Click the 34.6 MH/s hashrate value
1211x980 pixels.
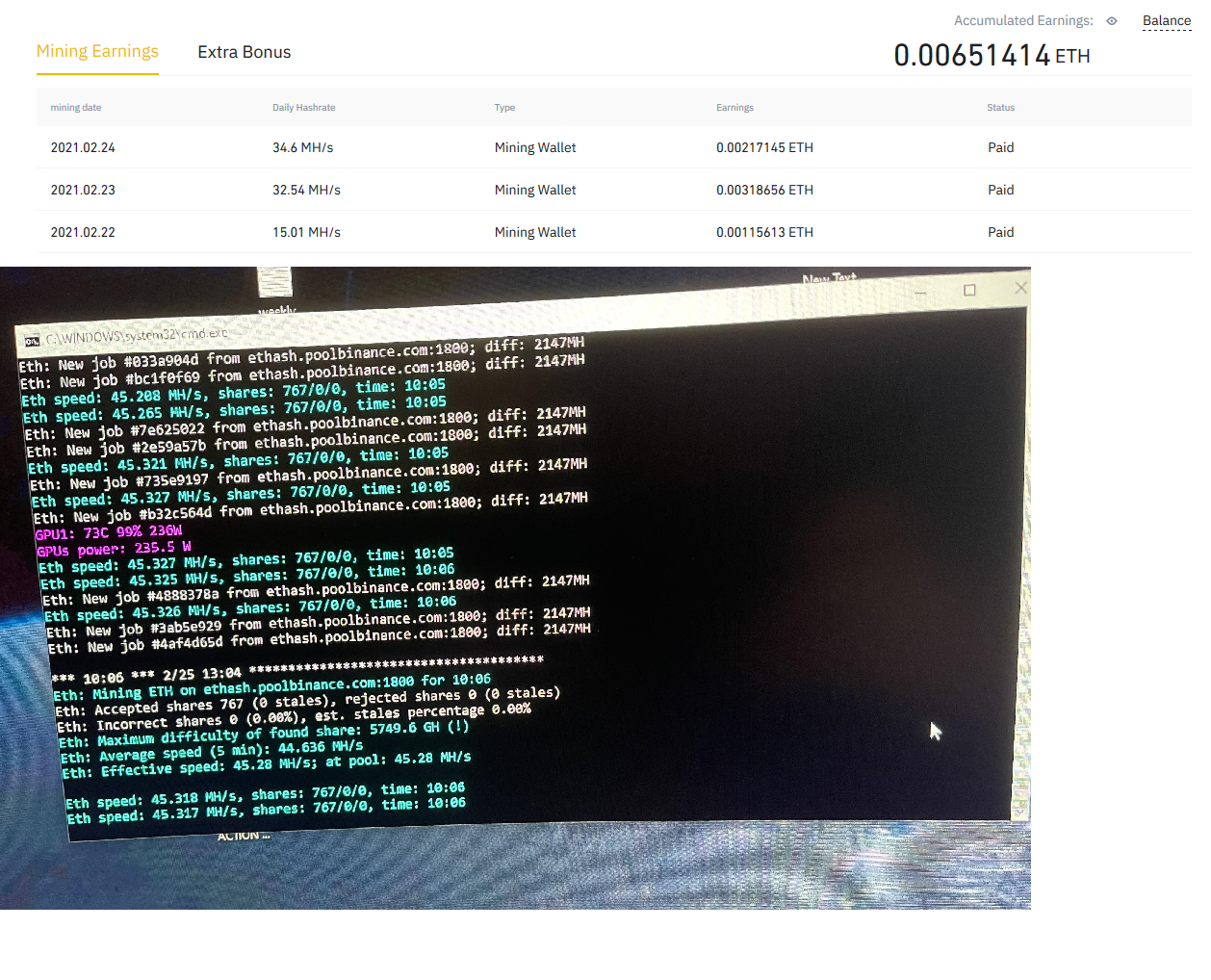302,147
